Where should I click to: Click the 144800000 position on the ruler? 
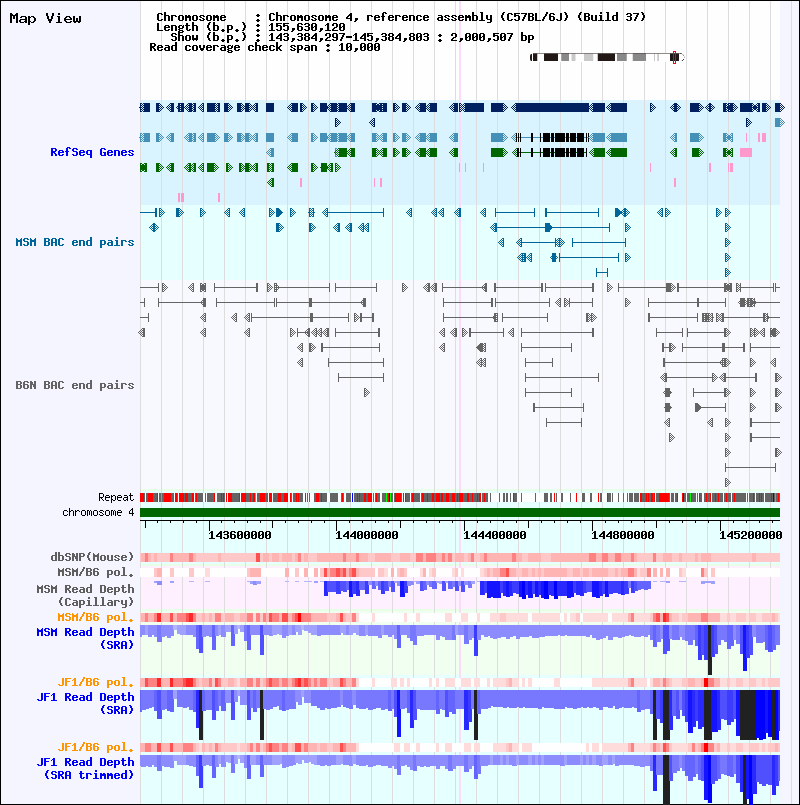pyautogui.click(x=623, y=535)
